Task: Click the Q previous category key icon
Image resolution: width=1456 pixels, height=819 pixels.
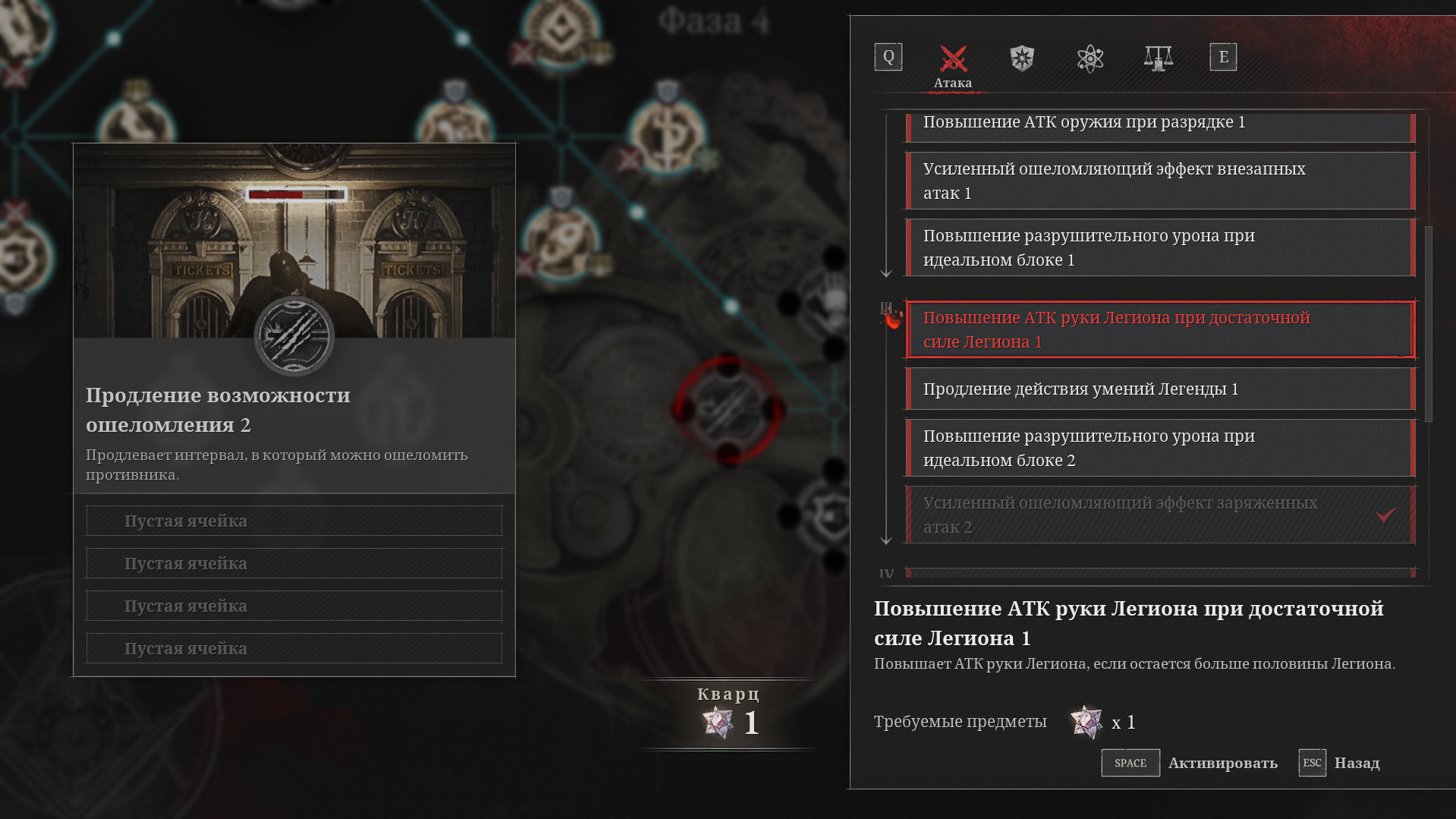Action: tap(888, 57)
